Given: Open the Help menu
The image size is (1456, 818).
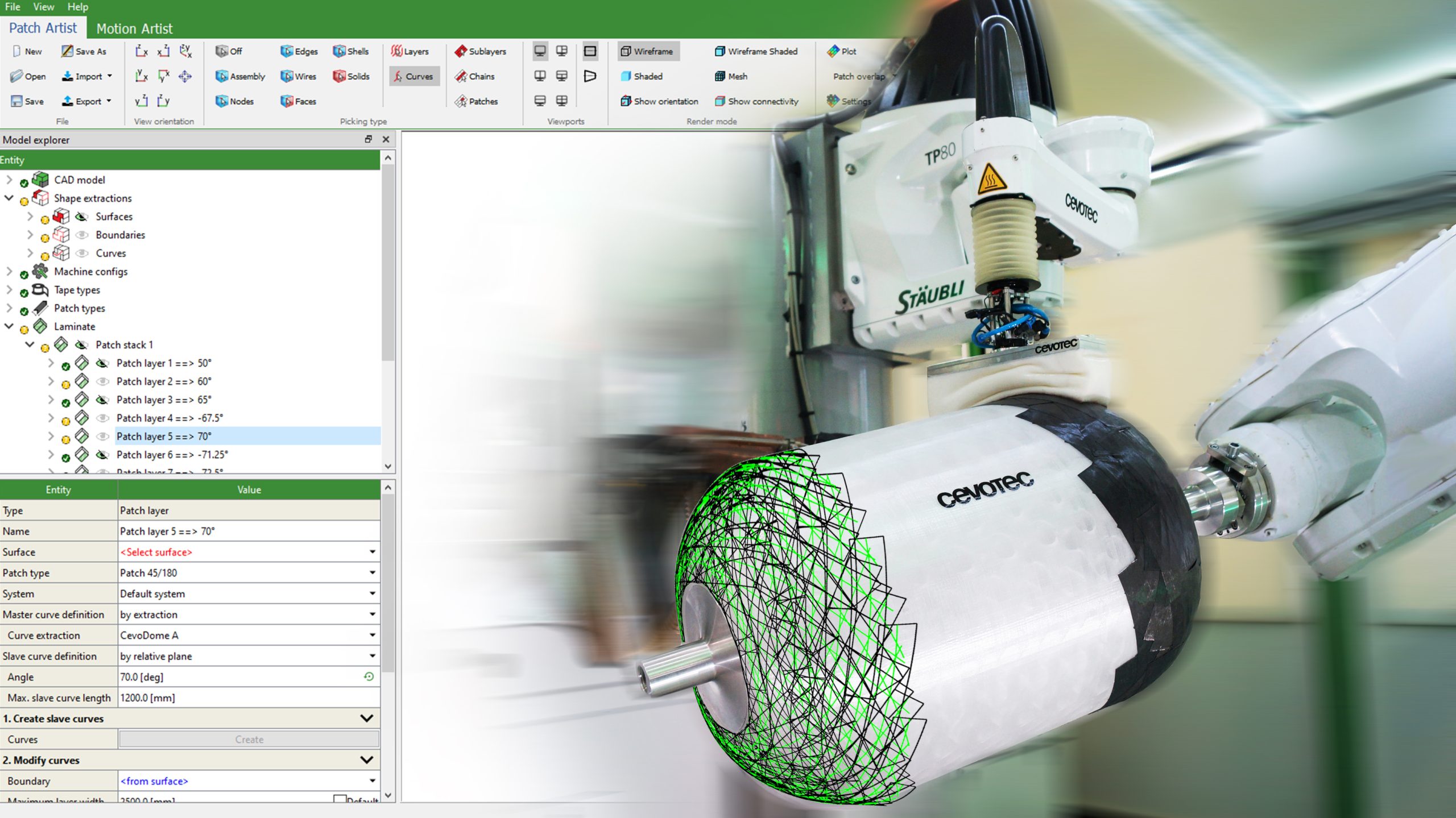Looking at the screenshot, I should 78,7.
